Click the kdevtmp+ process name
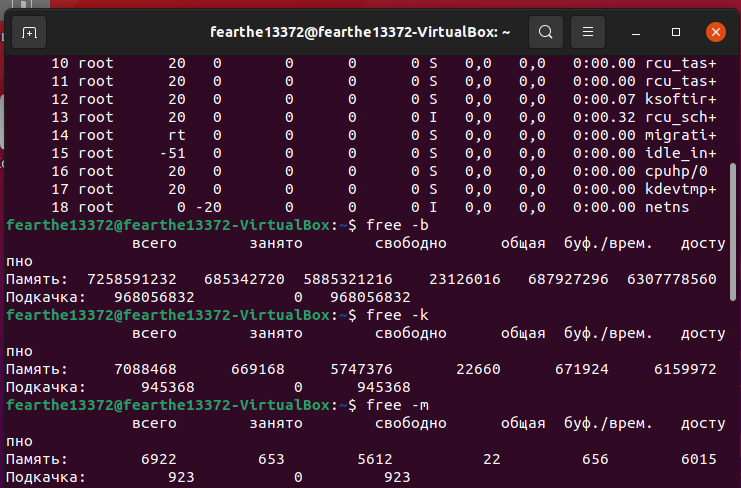Screen dimensions: 741x488 click(681, 189)
